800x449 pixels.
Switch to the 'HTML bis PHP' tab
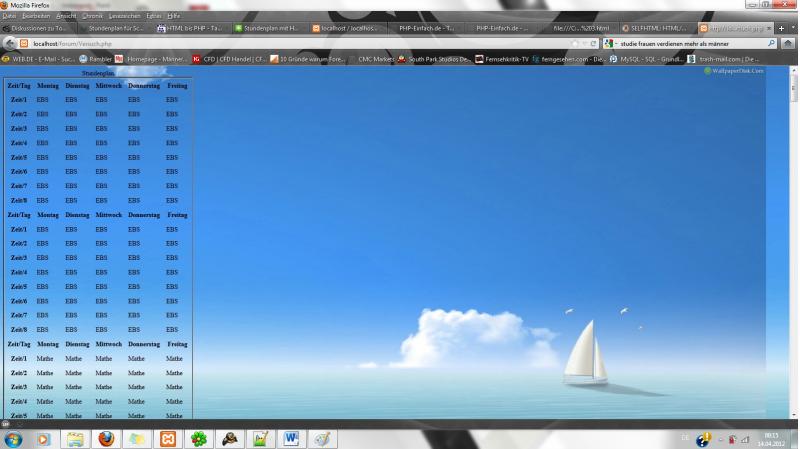(196, 28)
